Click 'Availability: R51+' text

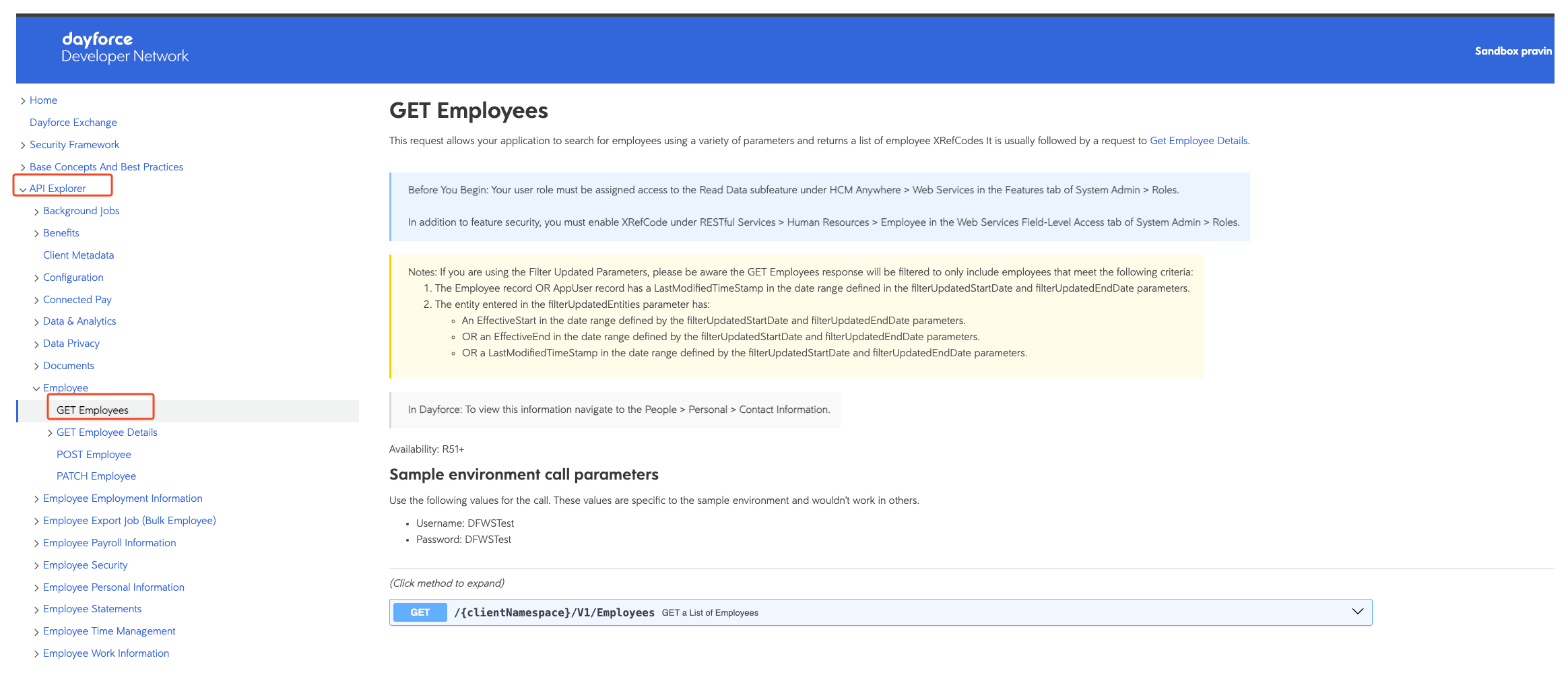tap(426, 449)
